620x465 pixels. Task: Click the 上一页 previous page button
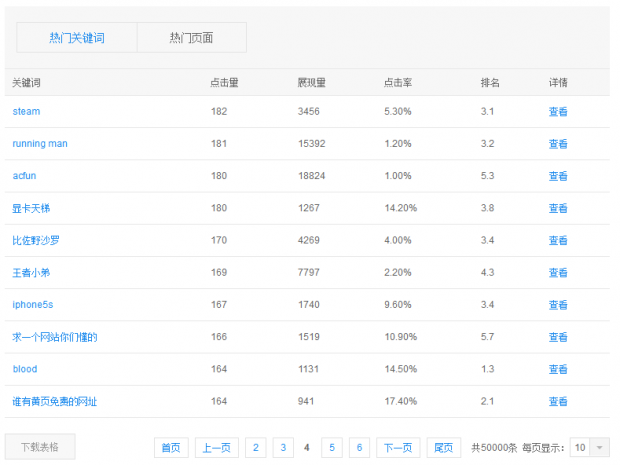point(216,448)
